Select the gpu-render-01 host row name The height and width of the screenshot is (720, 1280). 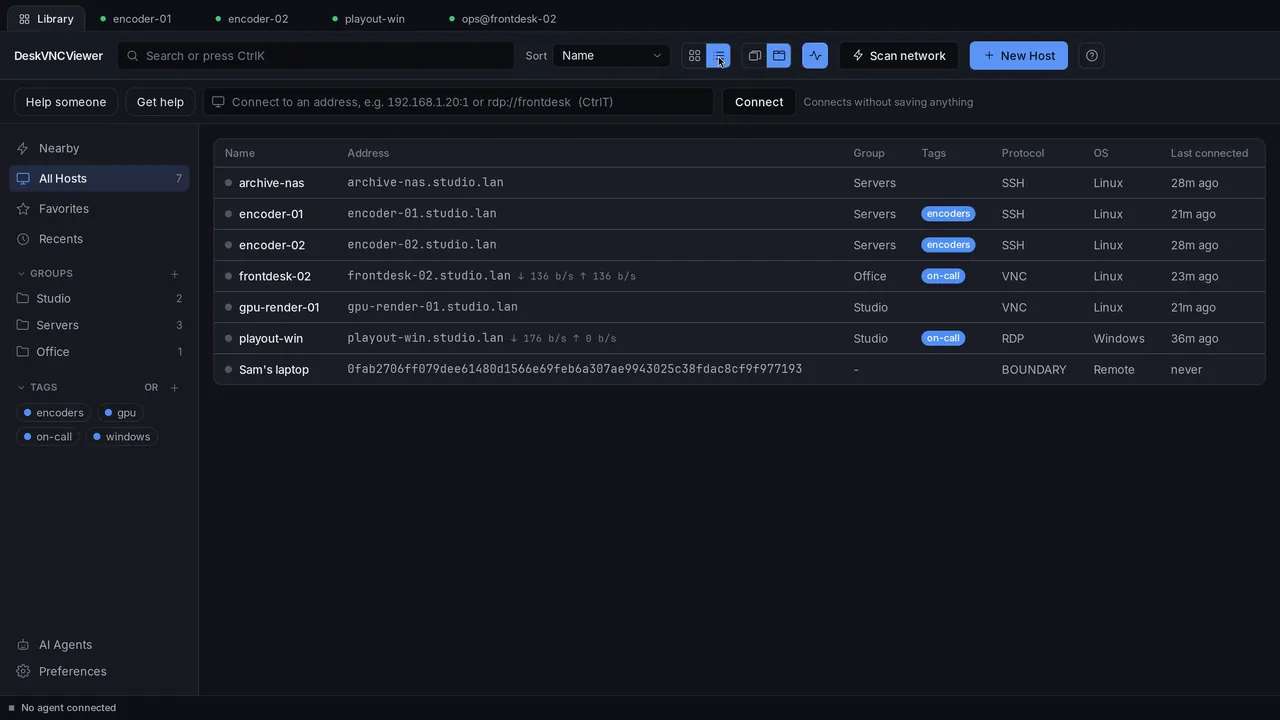point(279,307)
